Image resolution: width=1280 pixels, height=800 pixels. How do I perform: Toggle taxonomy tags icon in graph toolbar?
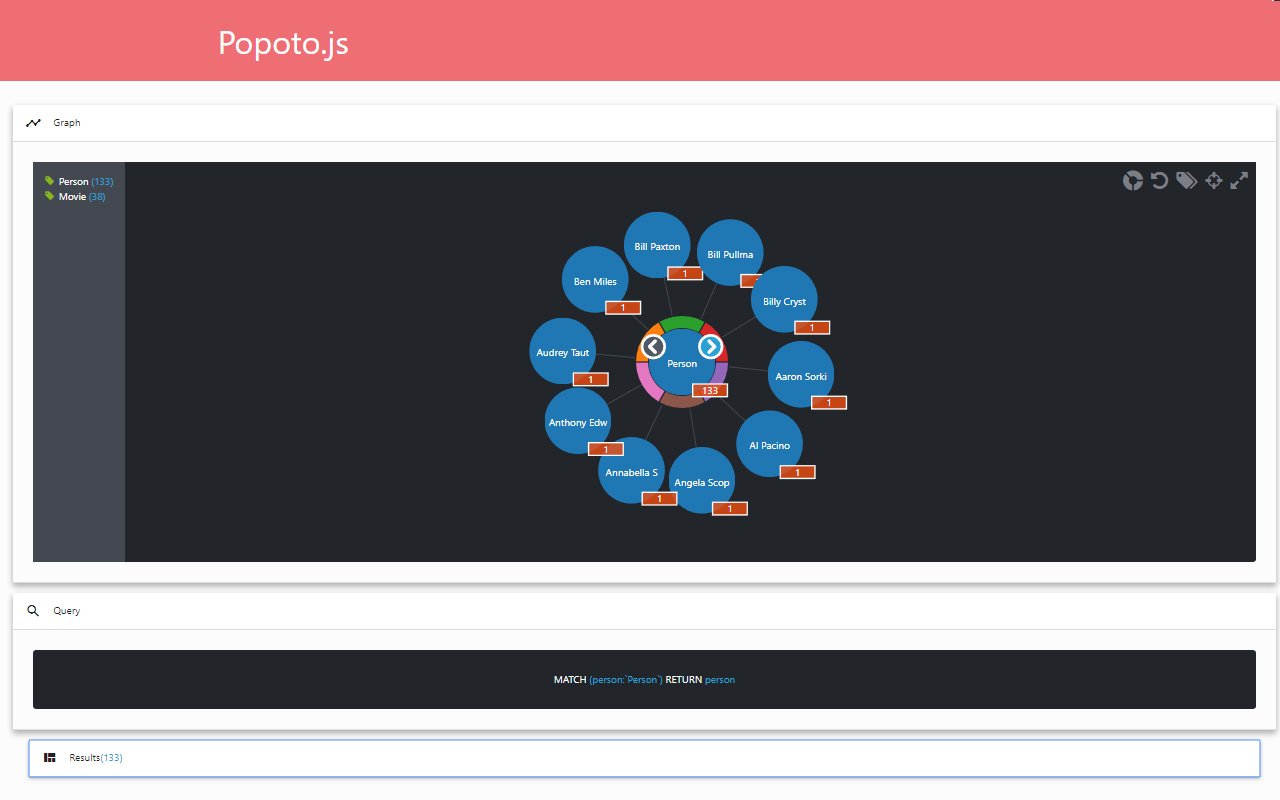1186,180
